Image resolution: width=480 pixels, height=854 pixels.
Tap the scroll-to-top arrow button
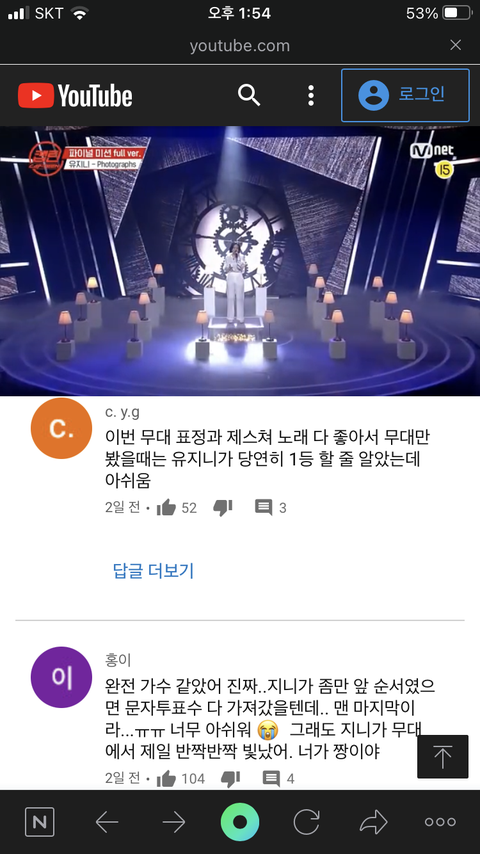point(442,757)
